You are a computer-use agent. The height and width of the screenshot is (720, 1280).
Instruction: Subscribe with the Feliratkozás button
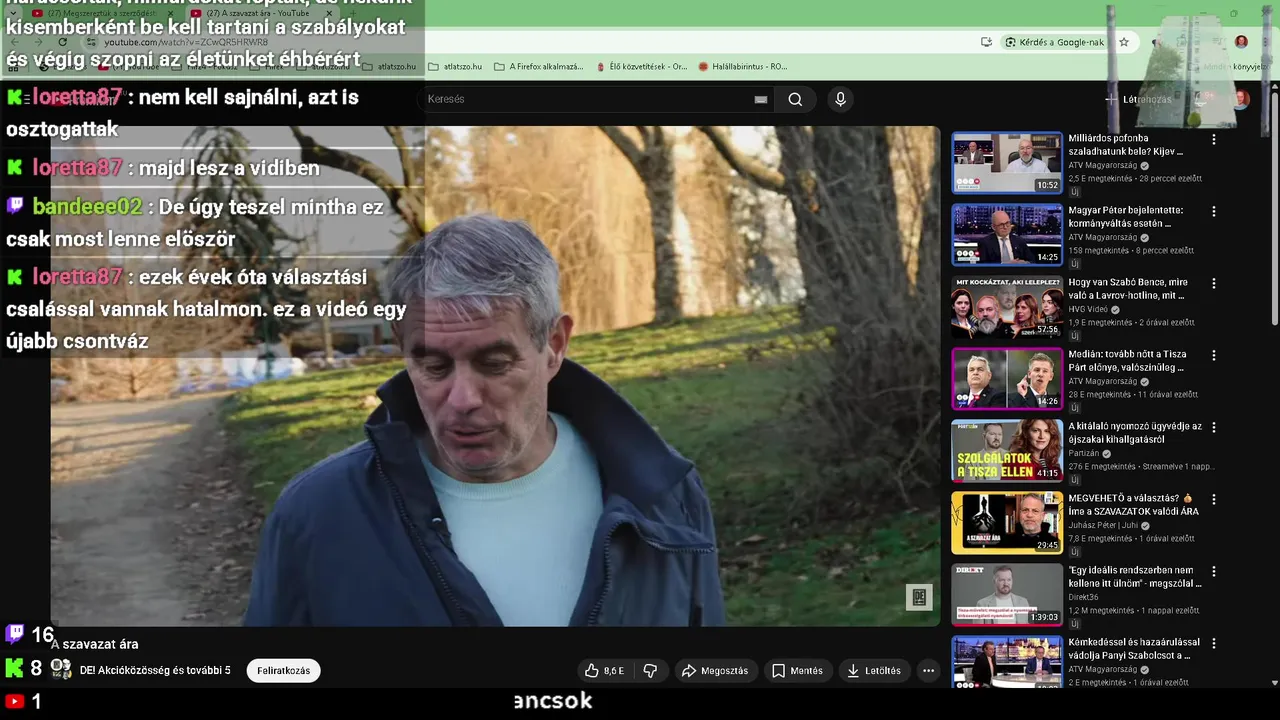283,671
